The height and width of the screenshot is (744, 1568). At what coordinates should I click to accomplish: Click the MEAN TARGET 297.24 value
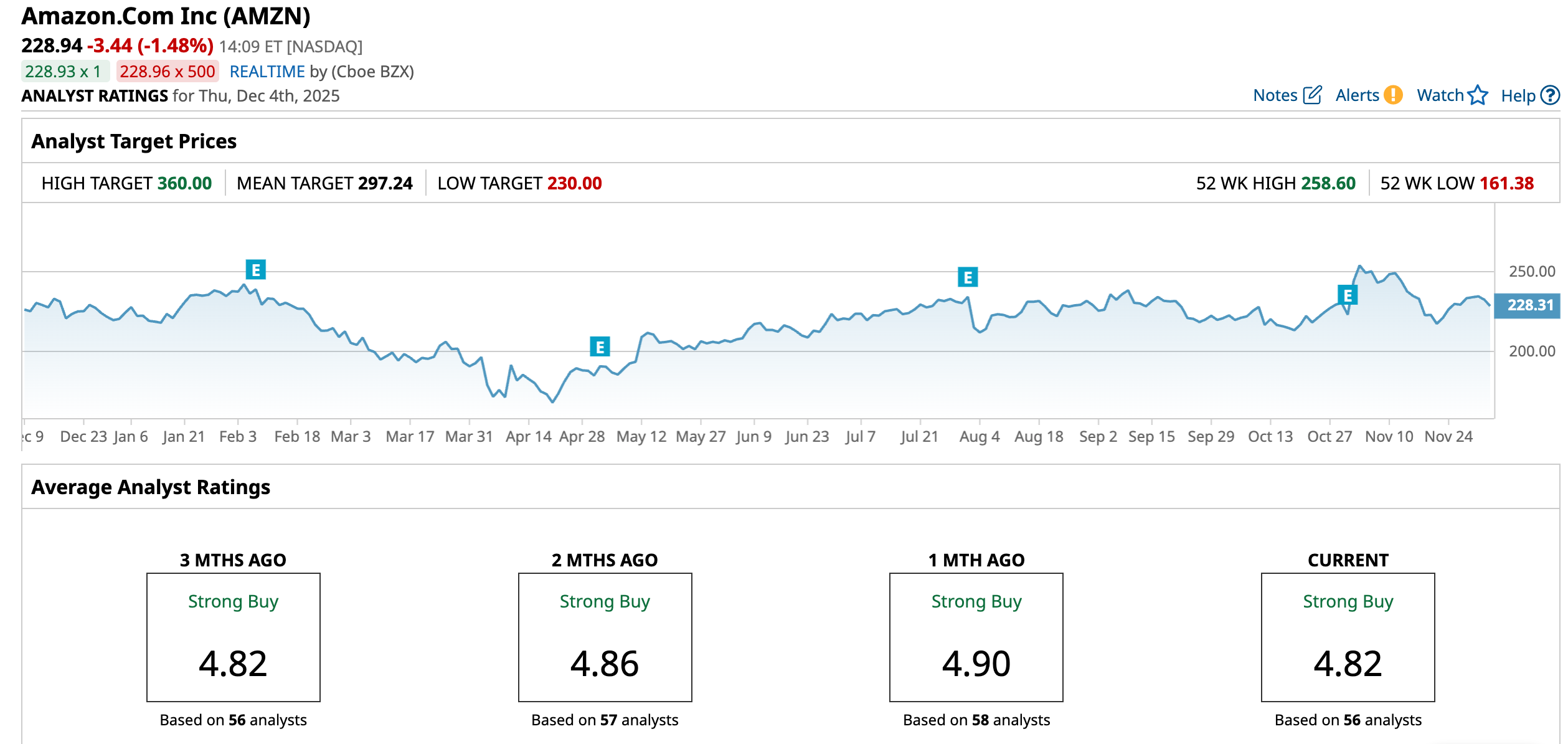385,183
